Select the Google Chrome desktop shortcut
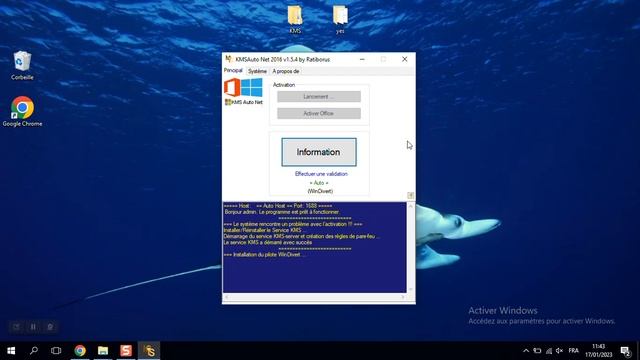Screen dimensions: 640x360 click(x=22, y=111)
